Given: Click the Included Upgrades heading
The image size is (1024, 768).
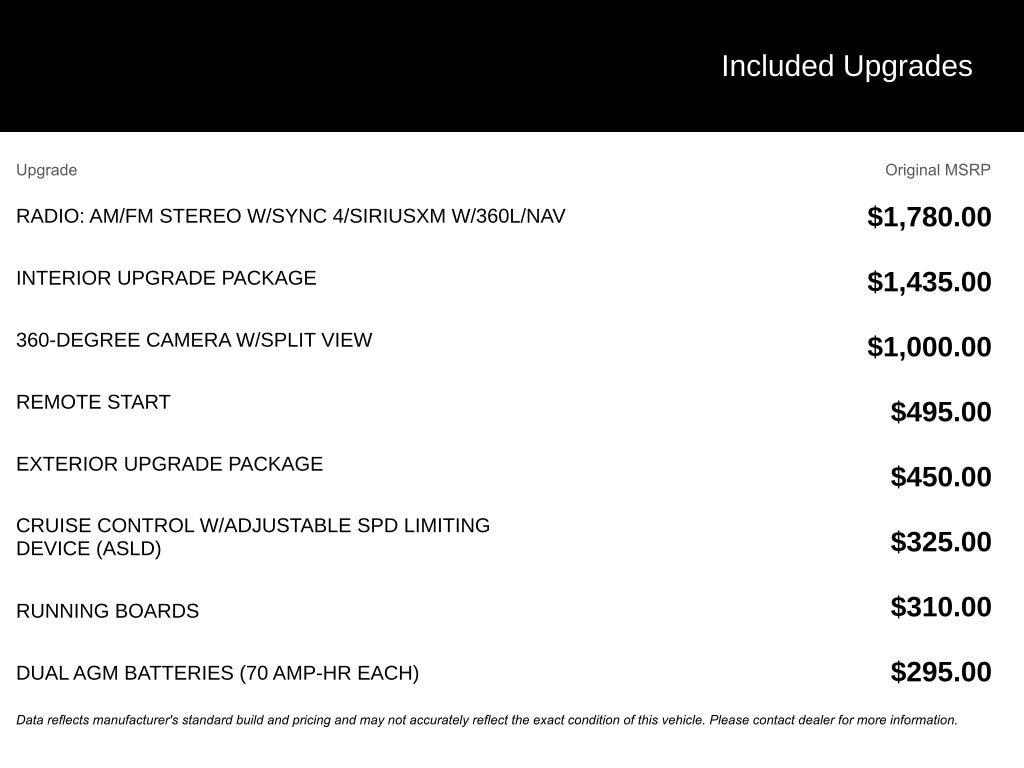Looking at the screenshot, I should coord(846,66).
